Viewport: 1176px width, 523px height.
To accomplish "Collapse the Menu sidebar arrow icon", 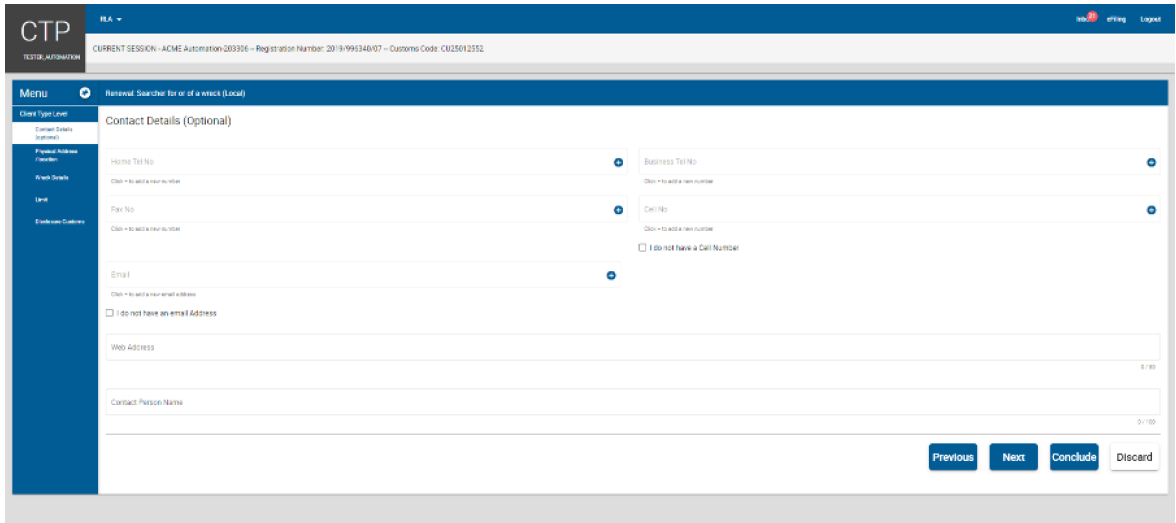I will [85, 93].
